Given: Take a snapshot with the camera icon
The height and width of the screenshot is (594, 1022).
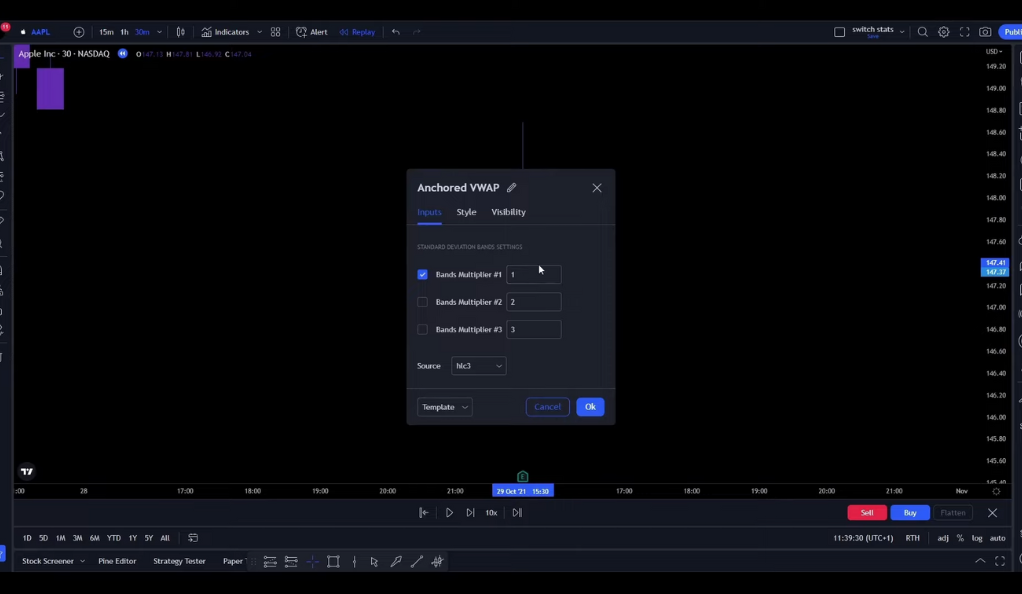Looking at the screenshot, I should click(x=985, y=32).
